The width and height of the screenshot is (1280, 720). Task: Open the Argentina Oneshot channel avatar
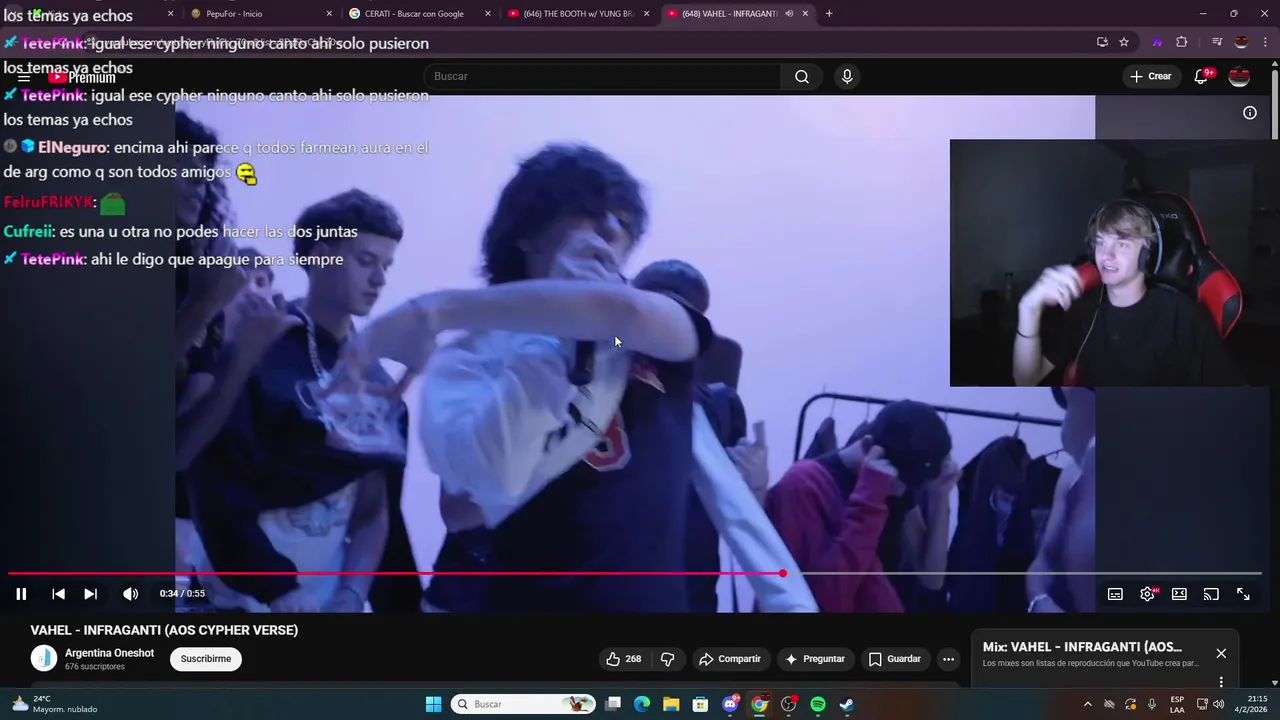44,658
